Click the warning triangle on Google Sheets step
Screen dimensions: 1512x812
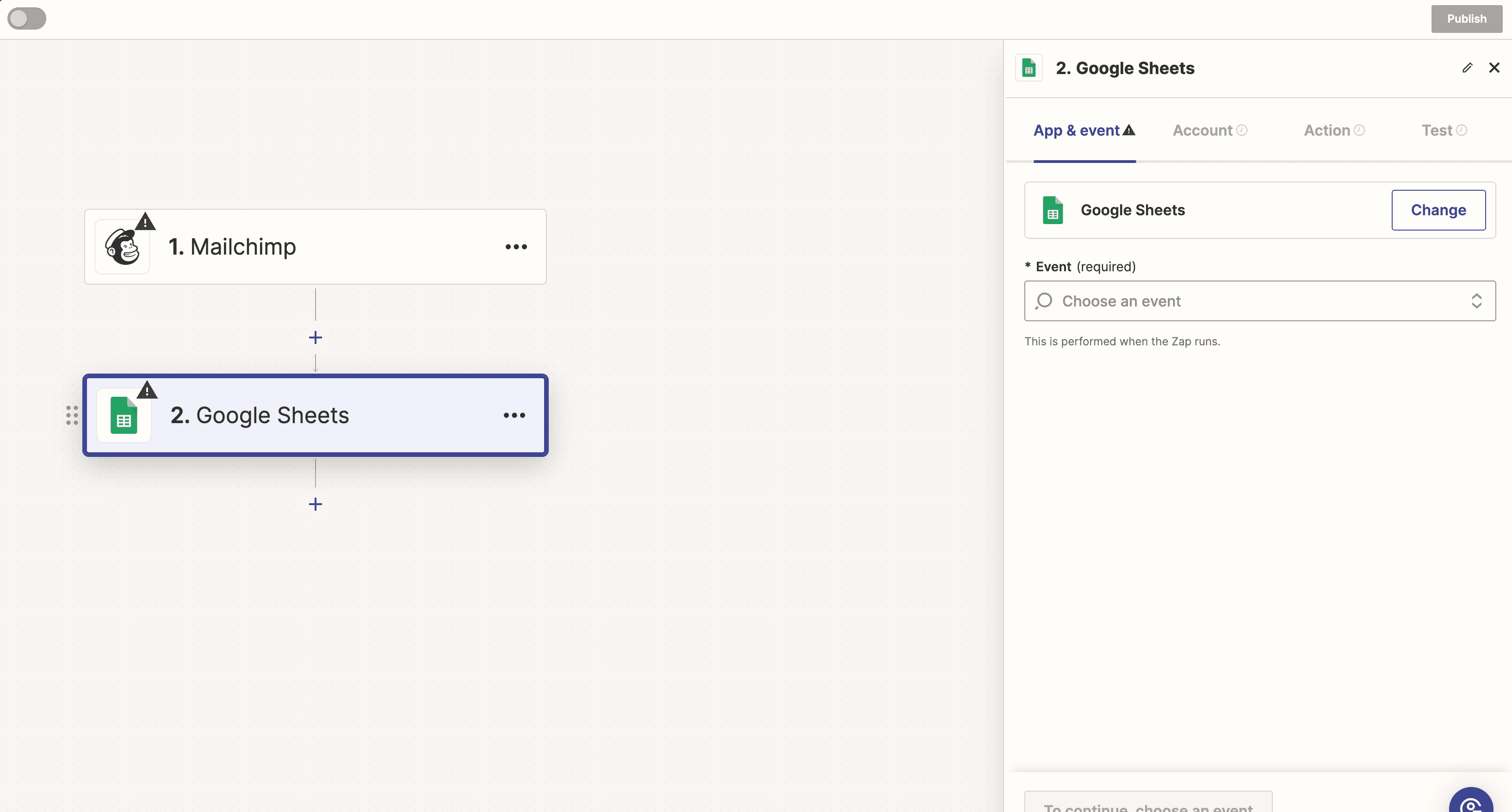tap(147, 390)
